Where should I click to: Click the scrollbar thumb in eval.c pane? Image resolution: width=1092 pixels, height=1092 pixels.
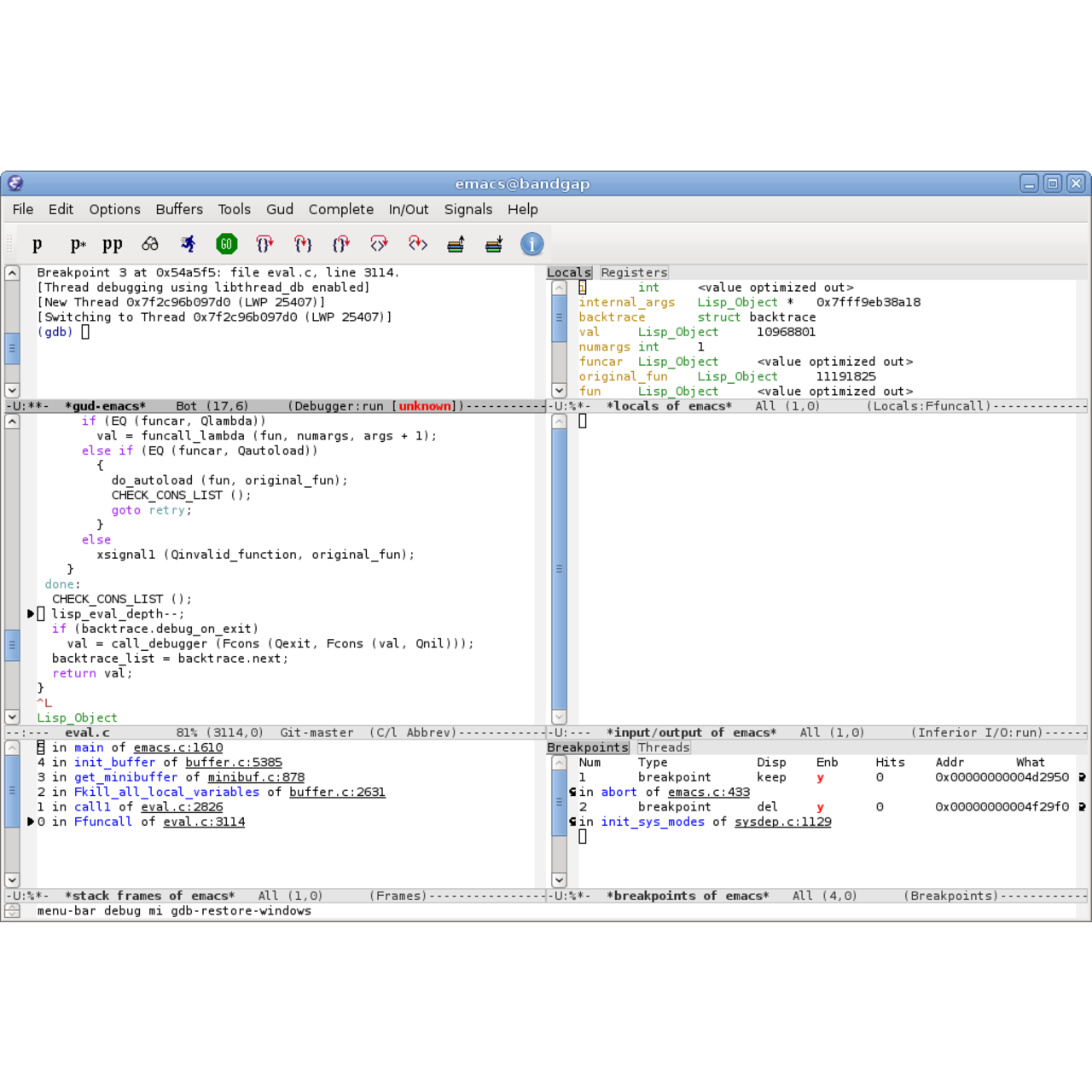coord(12,644)
